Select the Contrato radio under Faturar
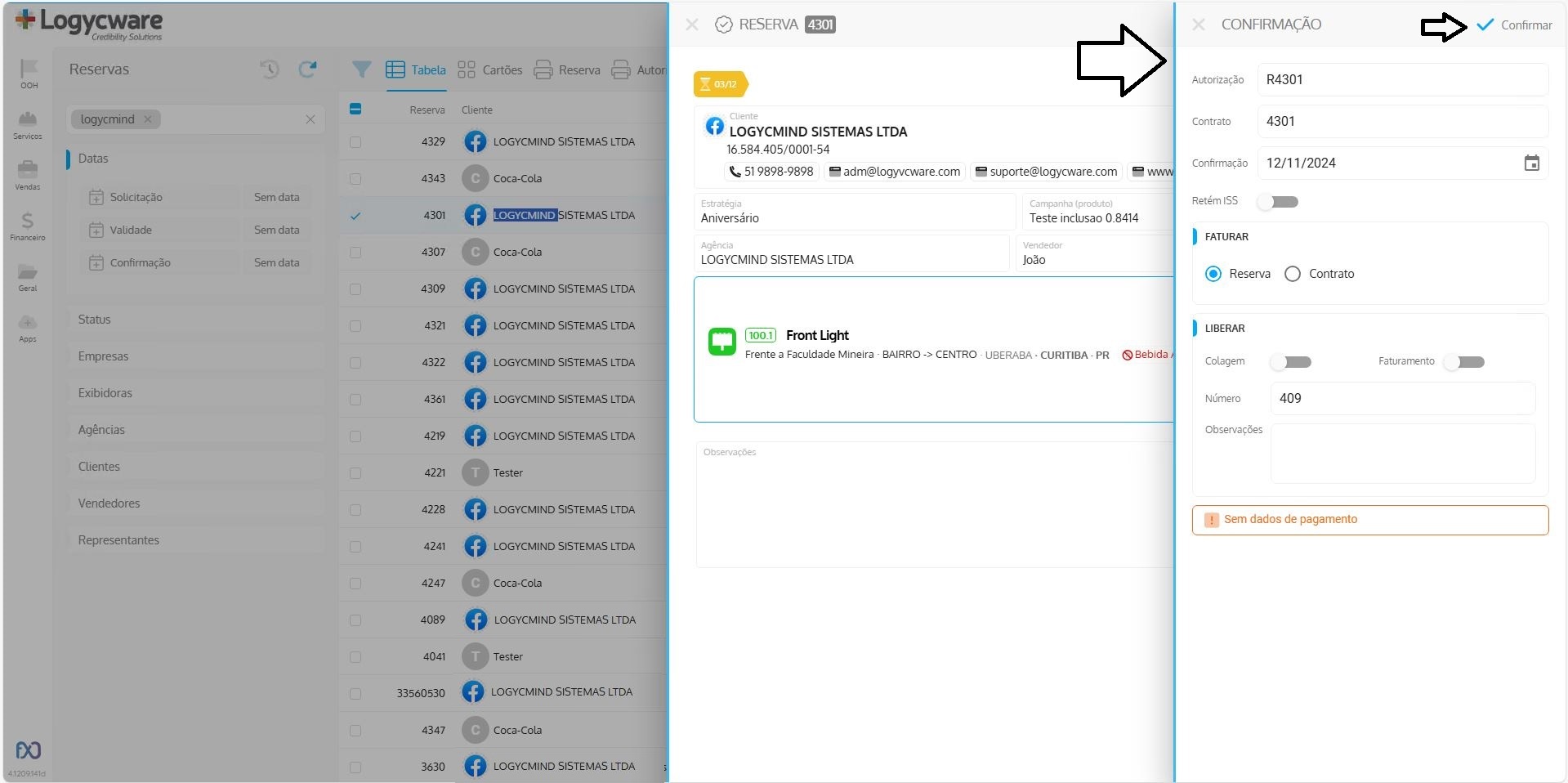This screenshot has width=1568, height=783. tap(1293, 274)
